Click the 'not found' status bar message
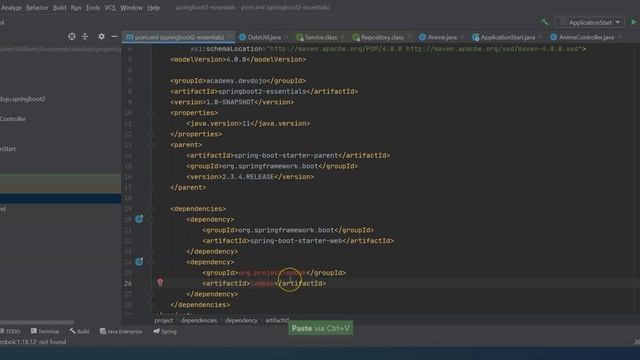 (33, 342)
